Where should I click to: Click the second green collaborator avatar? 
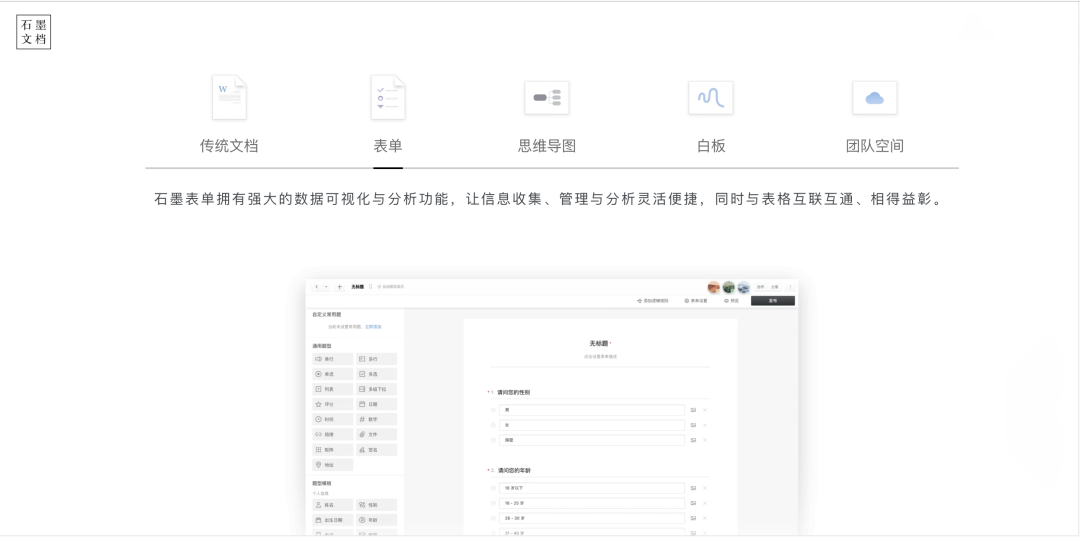click(x=729, y=287)
